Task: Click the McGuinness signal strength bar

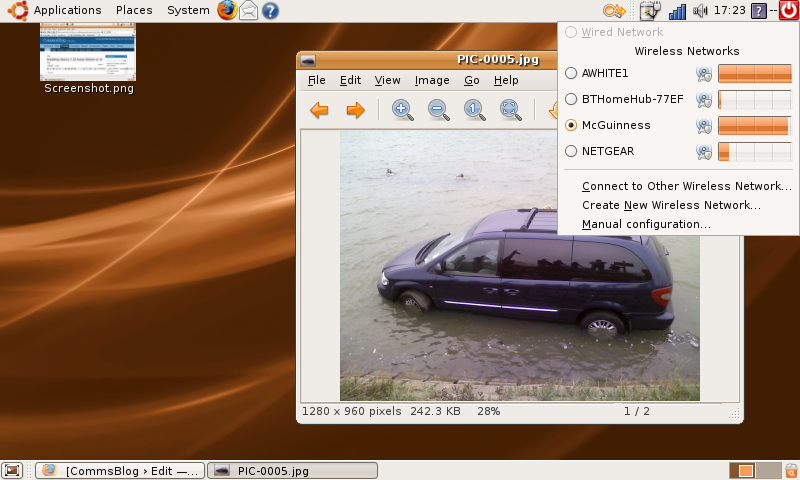Action: [x=755, y=125]
